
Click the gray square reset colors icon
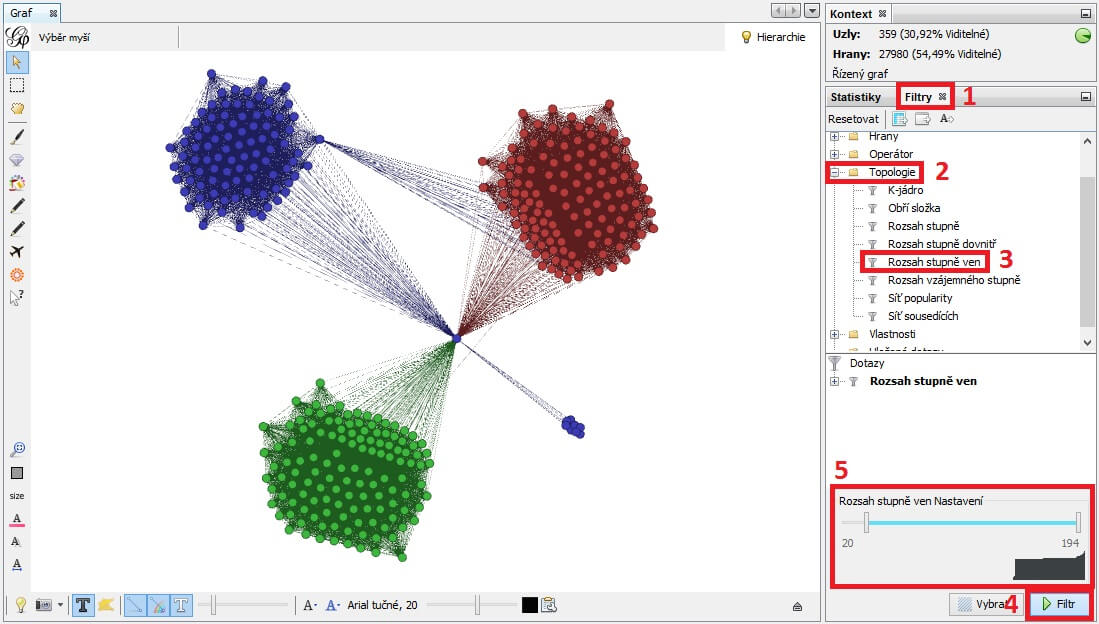coord(17,473)
